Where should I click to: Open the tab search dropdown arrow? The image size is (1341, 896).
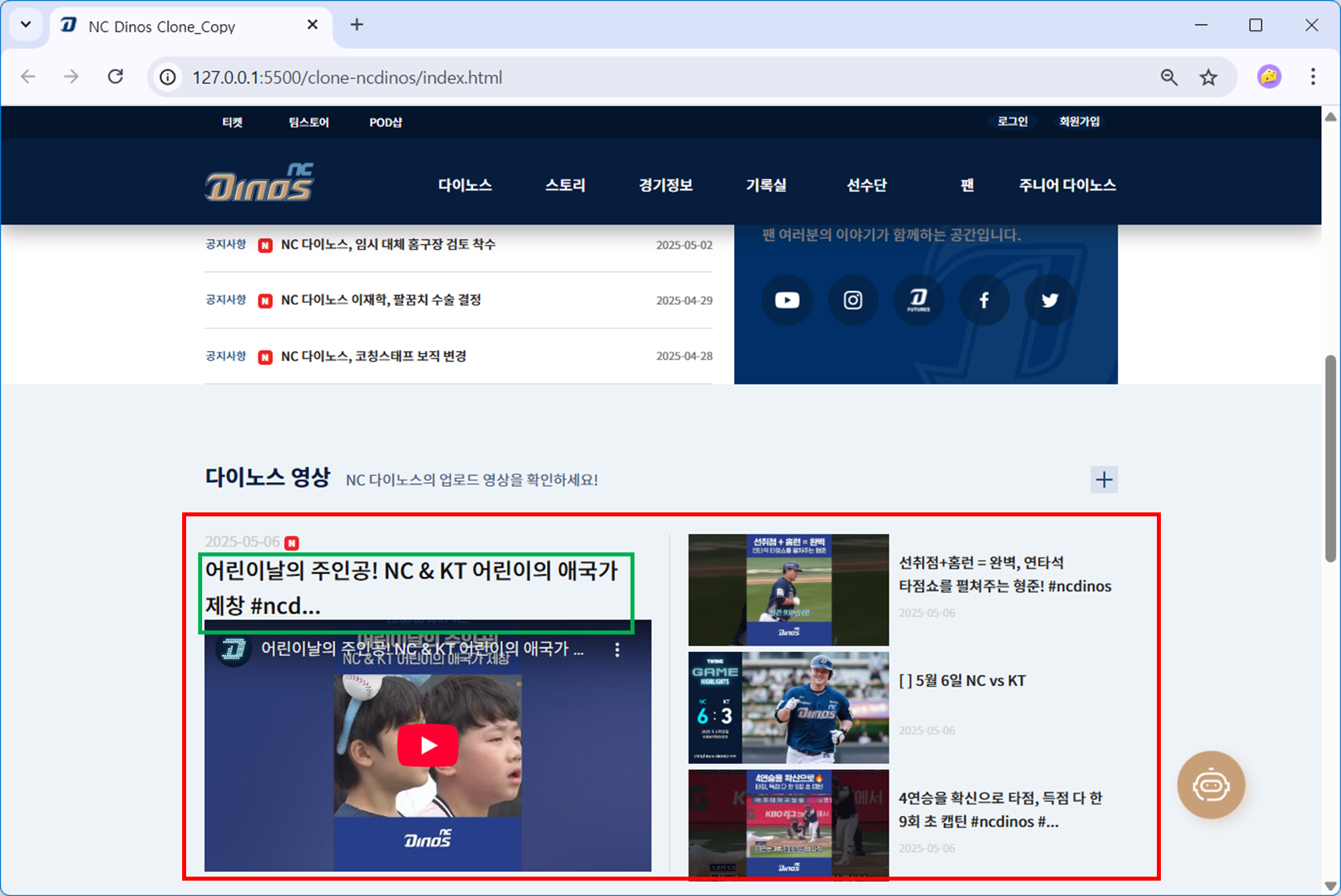[26, 25]
